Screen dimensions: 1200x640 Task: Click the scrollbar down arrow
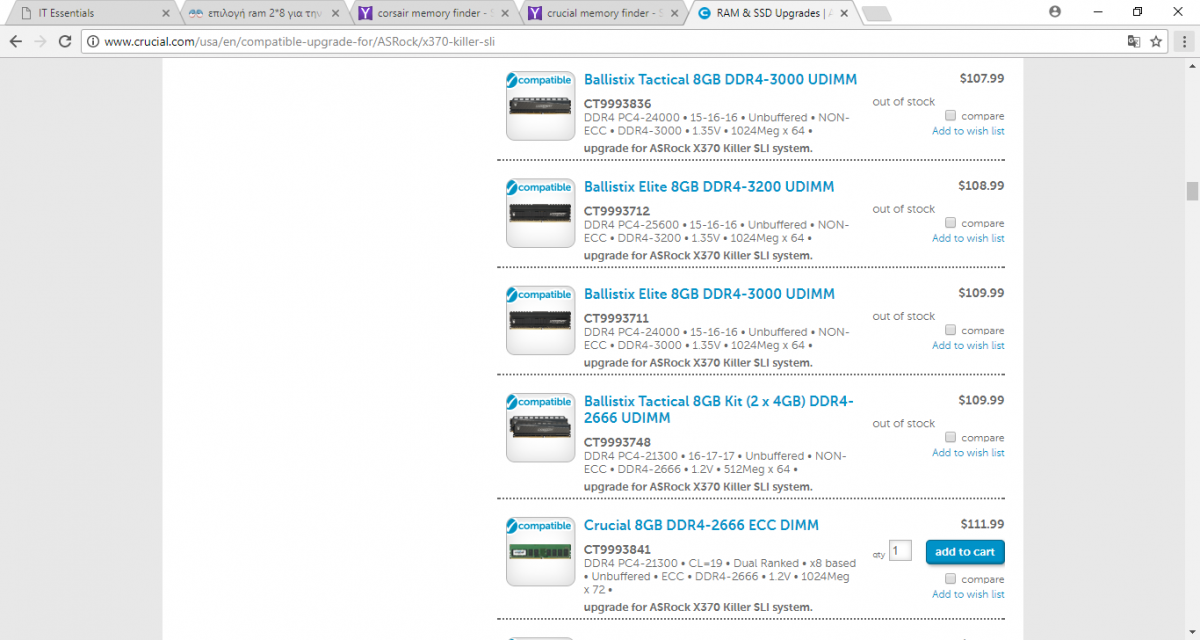click(x=1192, y=633)
